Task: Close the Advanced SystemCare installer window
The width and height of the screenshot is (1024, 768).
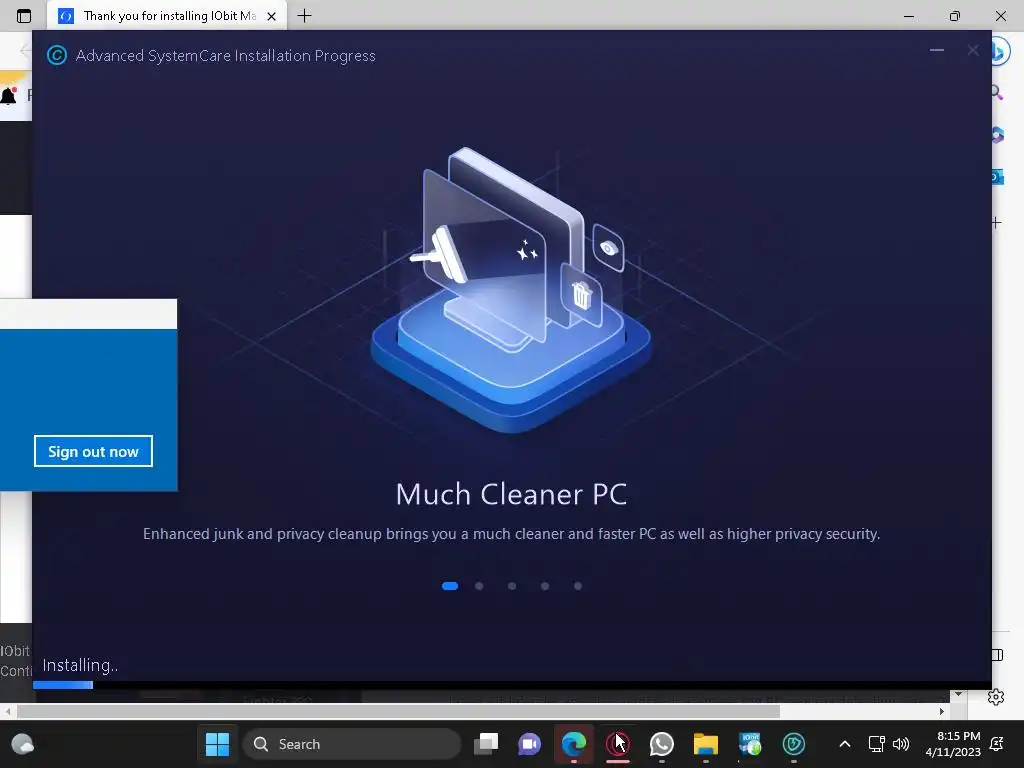Action: tap(973, 50)
